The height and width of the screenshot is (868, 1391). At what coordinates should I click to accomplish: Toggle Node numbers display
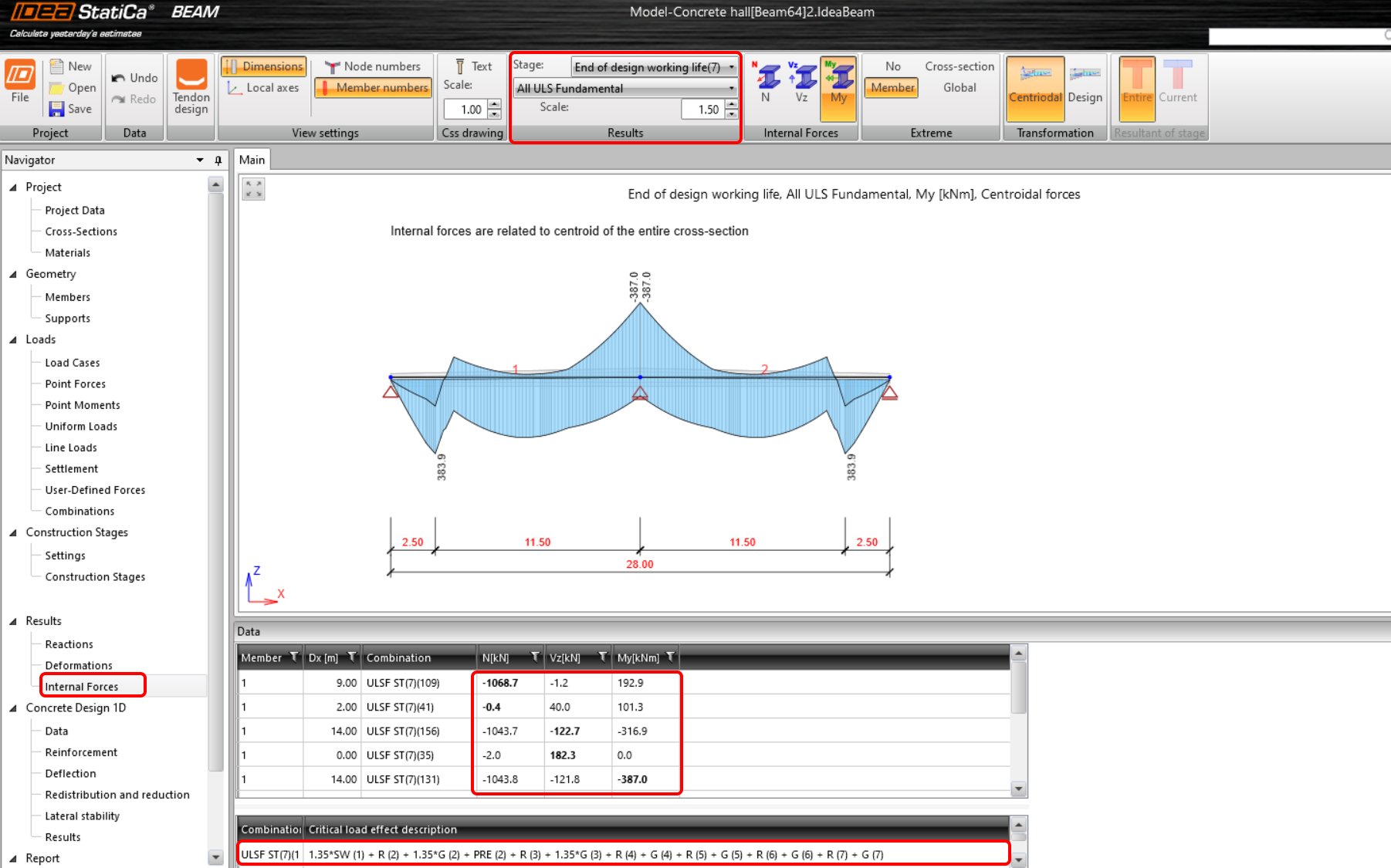tap(373, 66)
